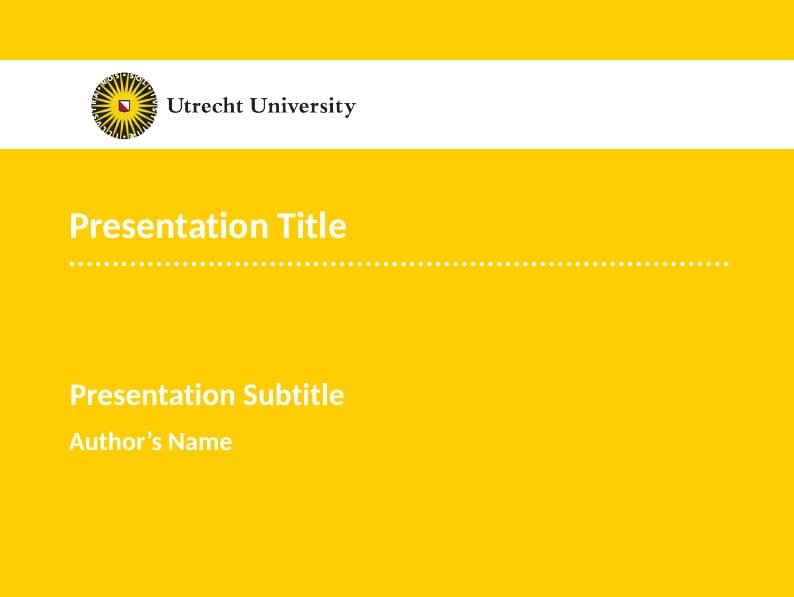Click the word "Name" in the author line
Viewport: 794px width, 597px height.
[x=200, y=441]
